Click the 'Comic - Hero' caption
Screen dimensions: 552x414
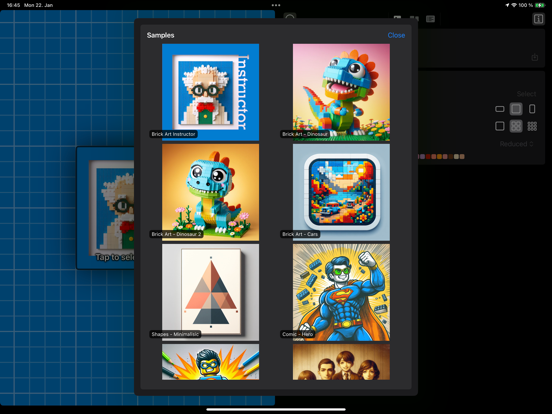click(297, 334)
